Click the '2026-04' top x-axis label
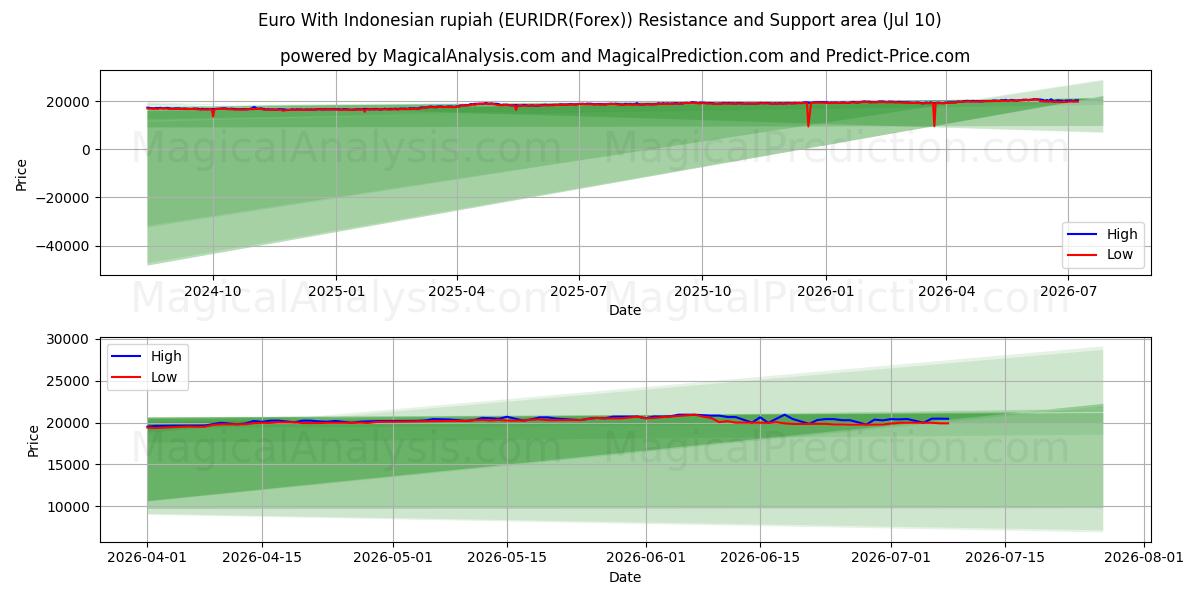This screenshot has height=600, width=1200. (x=947, y=291)
